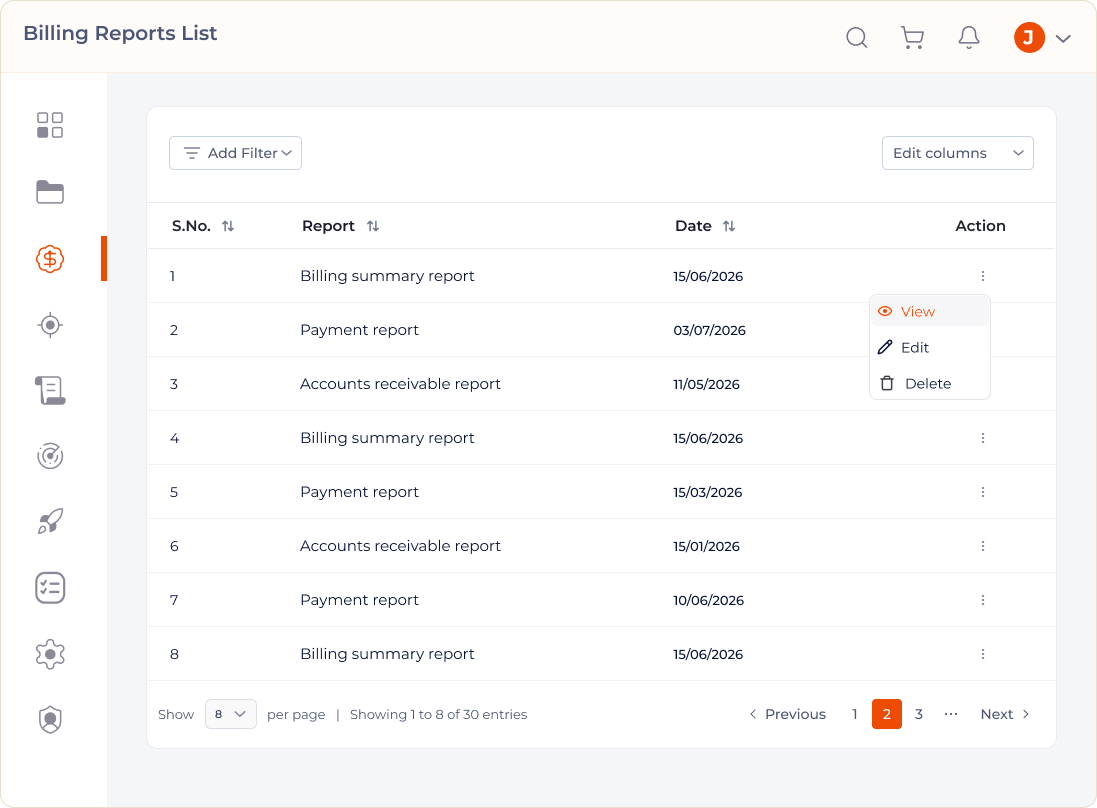Viewport: 1097px width, 808px height.
Task: Open the settings gear icon in sidebar
Action: [x=50, y=654]
